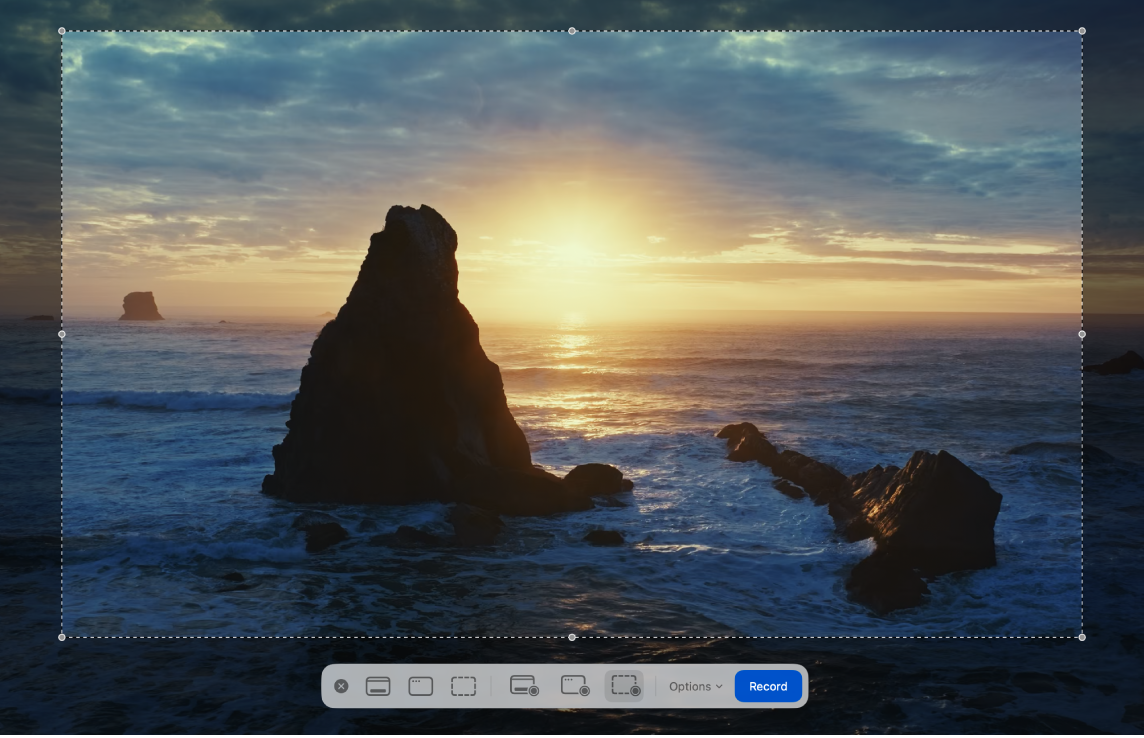Choose the Record Entire Screen icon
This screenshot has width=1144, height=738.
[x=524, y=686]
